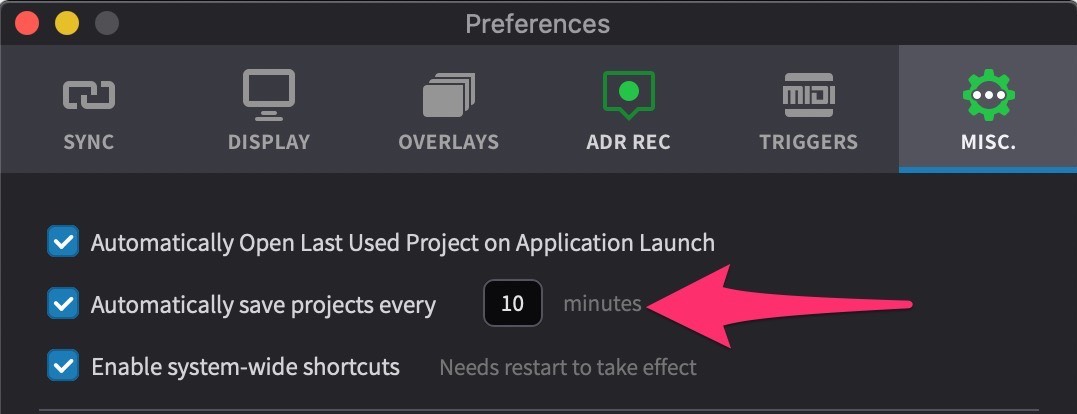
Task: Switch to the ADR REC tab label
Action: point(628,142)
